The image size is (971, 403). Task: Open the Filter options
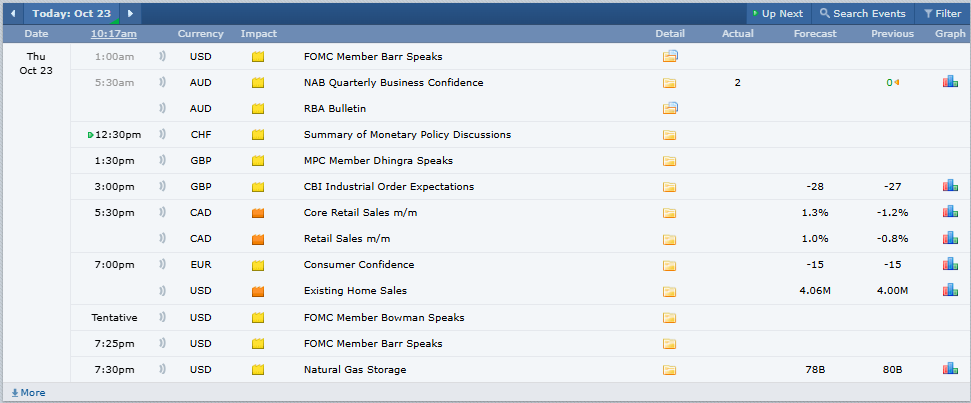[x=941, y=14]
